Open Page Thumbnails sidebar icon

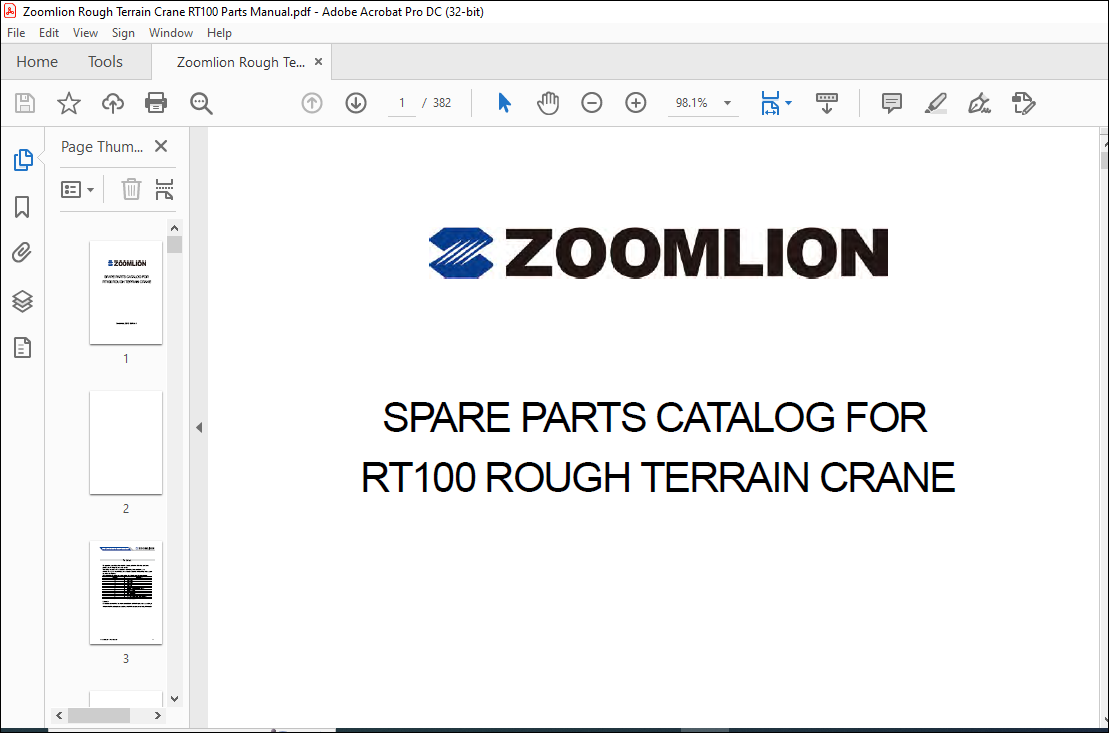tap(23, 160)
